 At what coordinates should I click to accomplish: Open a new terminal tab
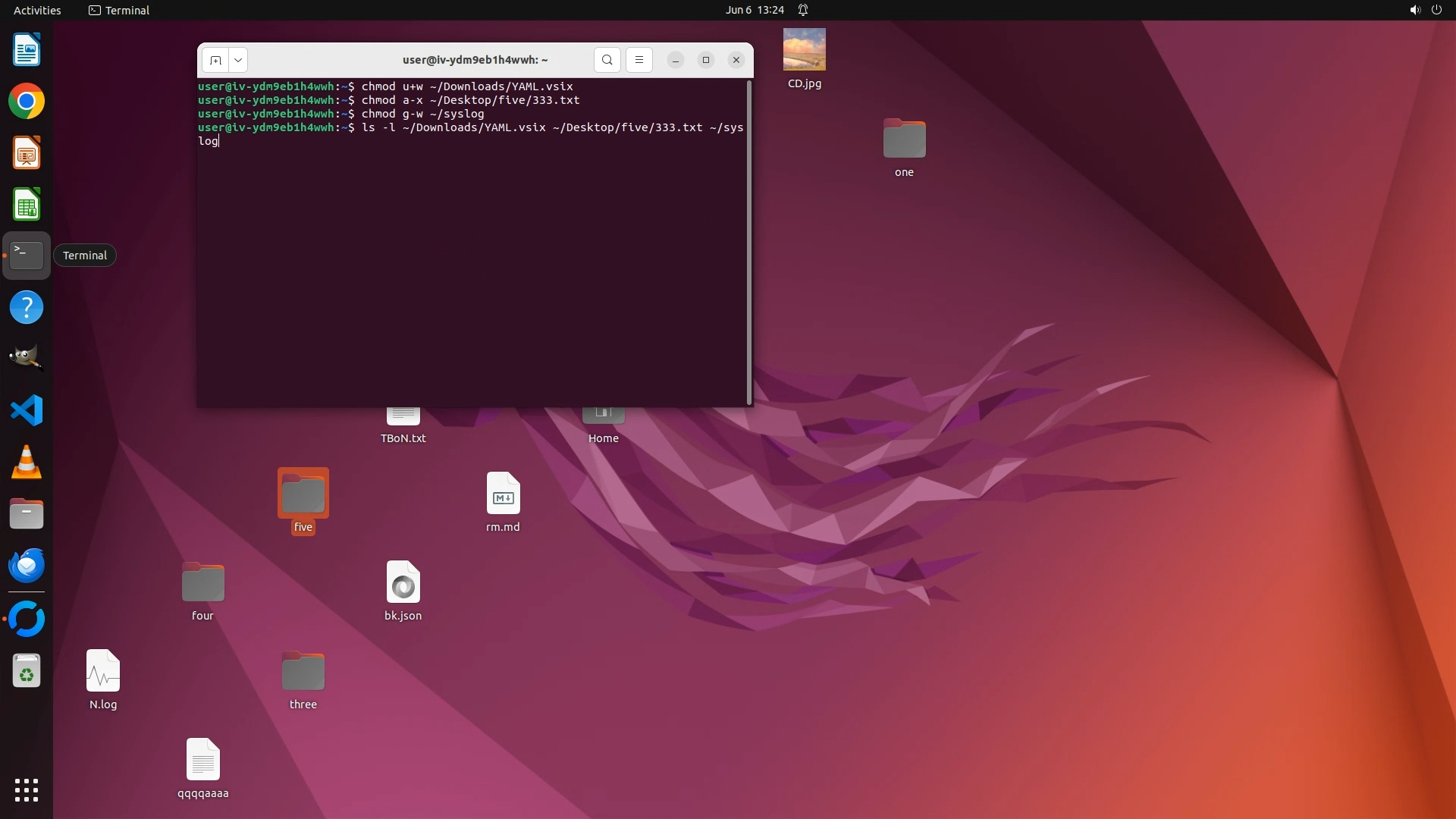pos(215,60)
